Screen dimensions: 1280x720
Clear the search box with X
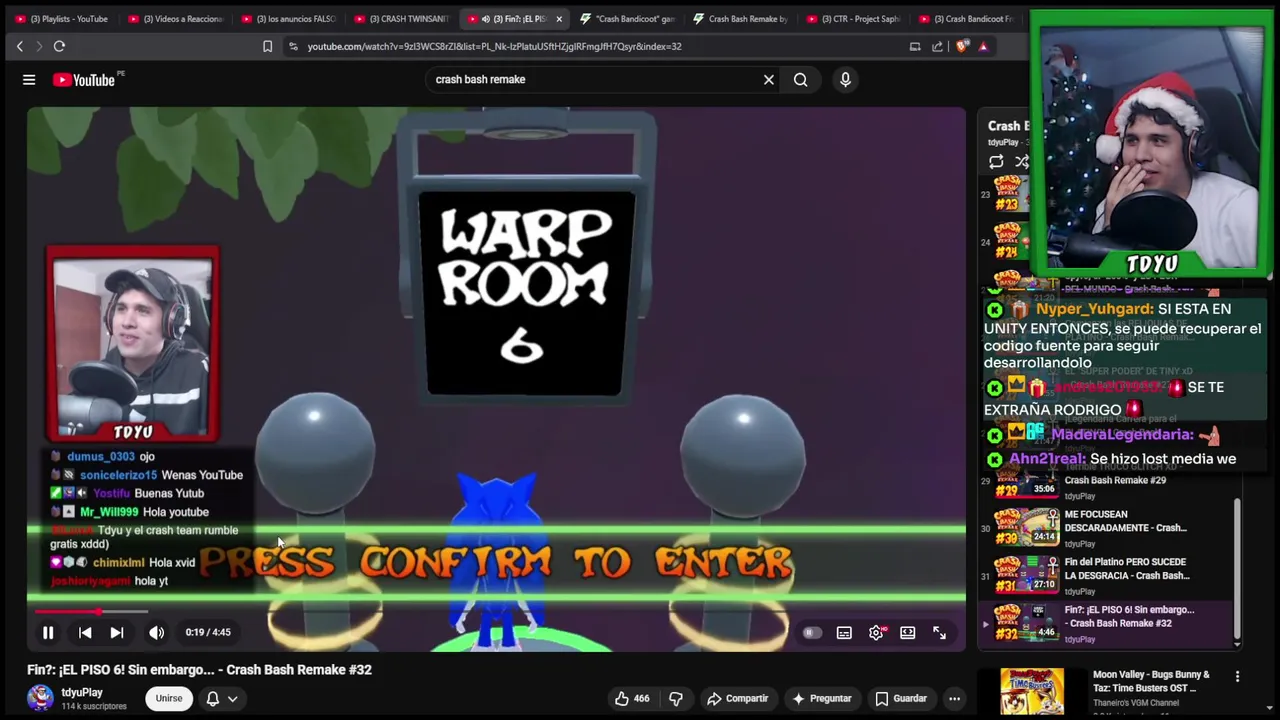tap(769, 80)
